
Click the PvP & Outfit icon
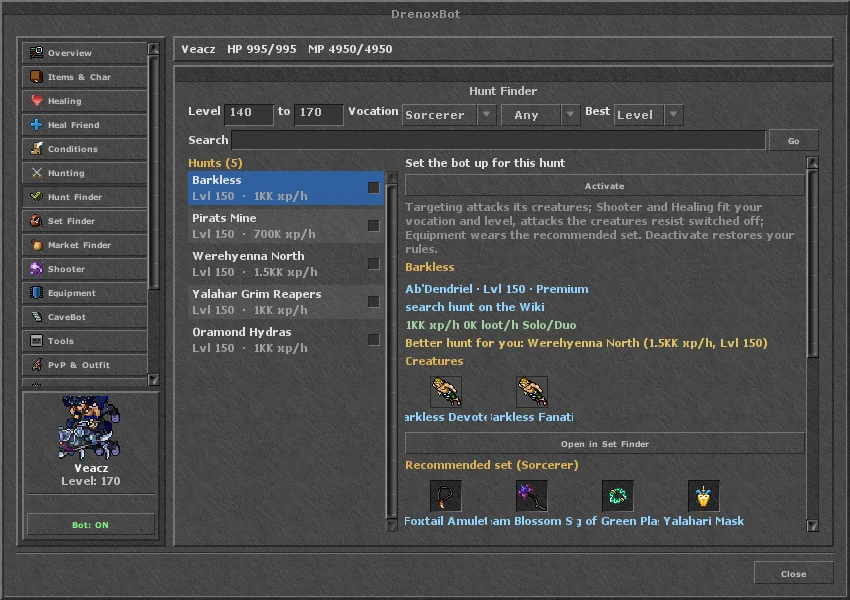click(36, 364)
